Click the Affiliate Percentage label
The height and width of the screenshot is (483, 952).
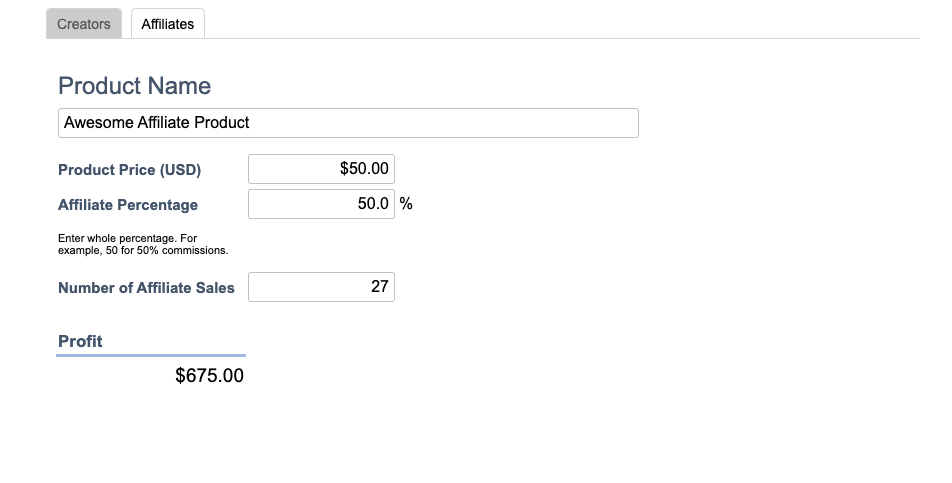point(128,205)
